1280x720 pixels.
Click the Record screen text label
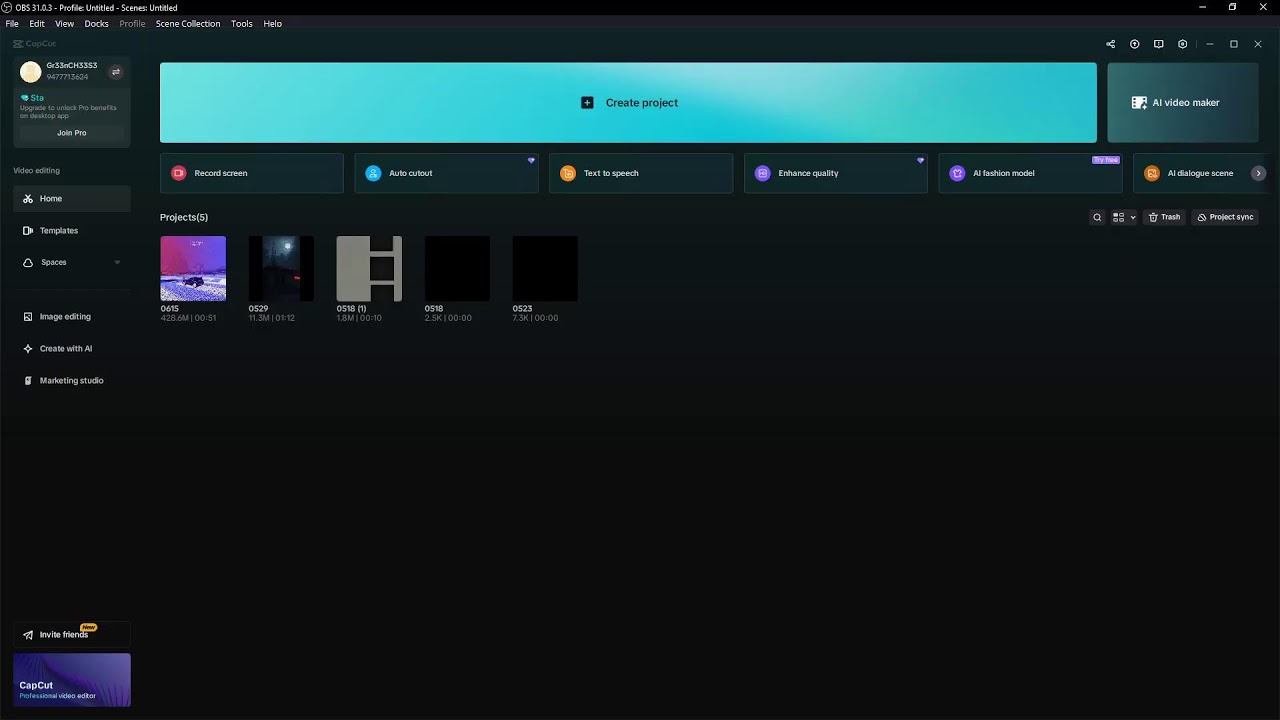(221, 173)
